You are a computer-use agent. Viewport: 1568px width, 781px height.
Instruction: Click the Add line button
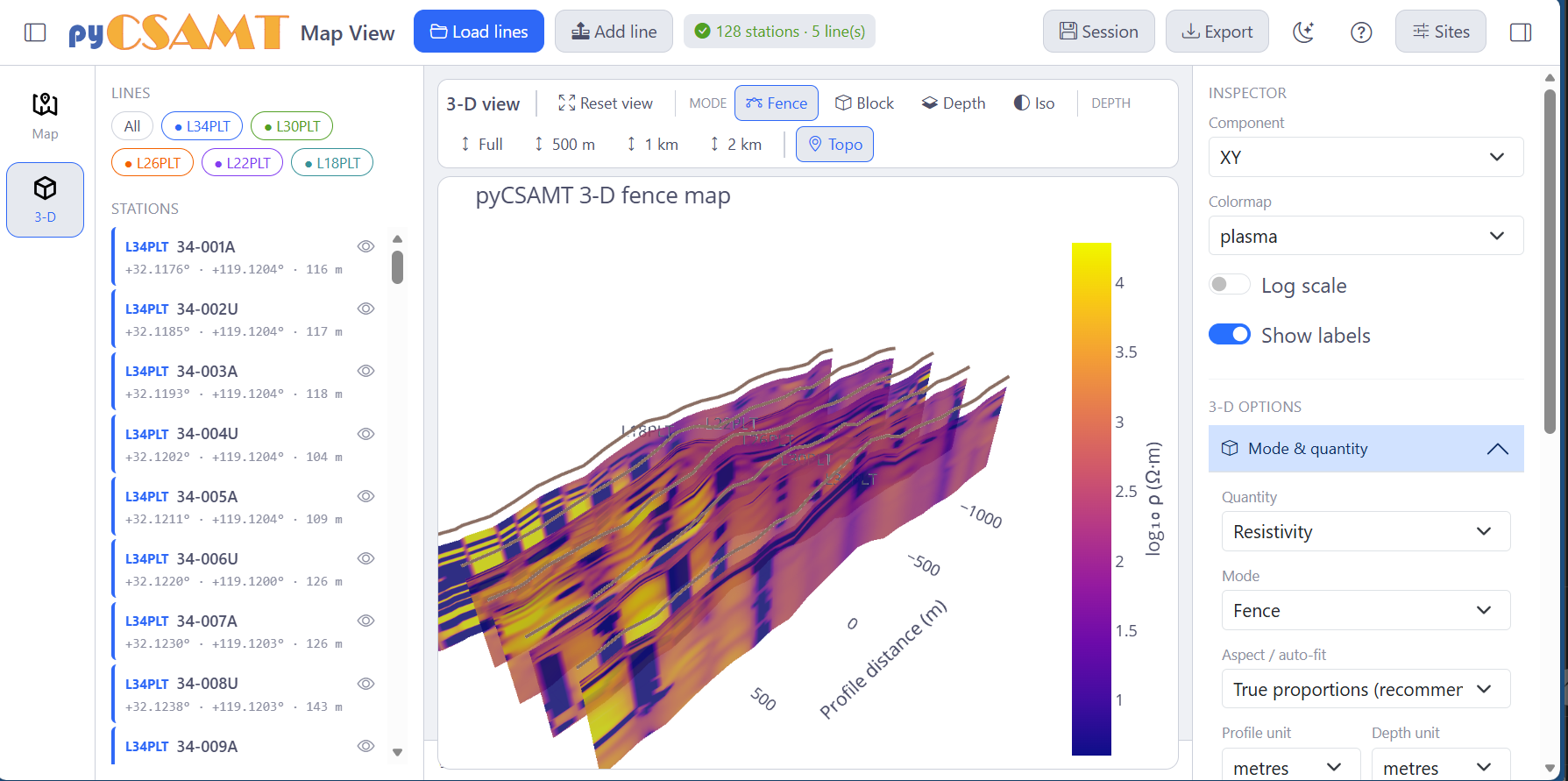[x=614, y=32]
